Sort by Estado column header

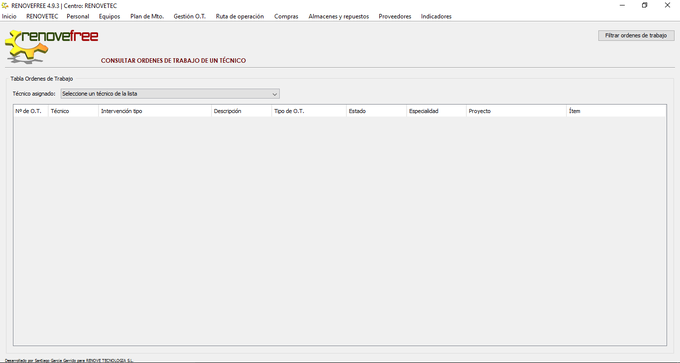[x=376, y=111]
